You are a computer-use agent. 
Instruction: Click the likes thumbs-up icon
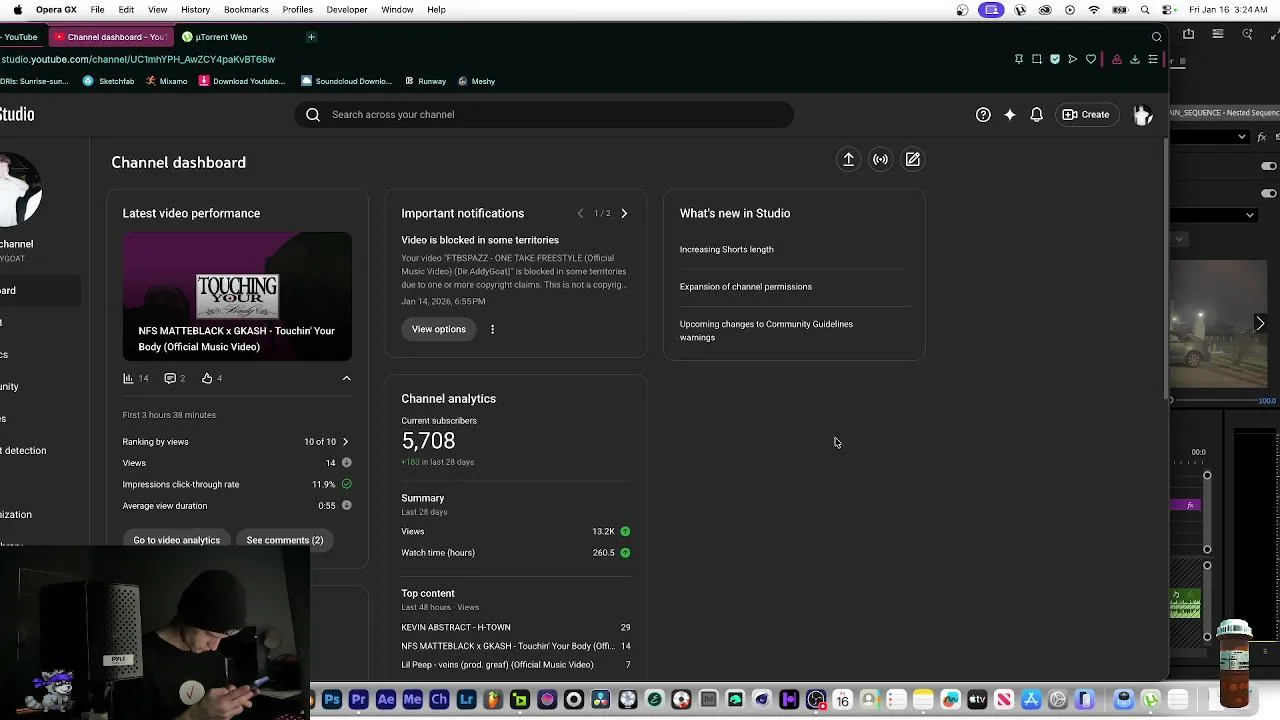pos(207,378)
